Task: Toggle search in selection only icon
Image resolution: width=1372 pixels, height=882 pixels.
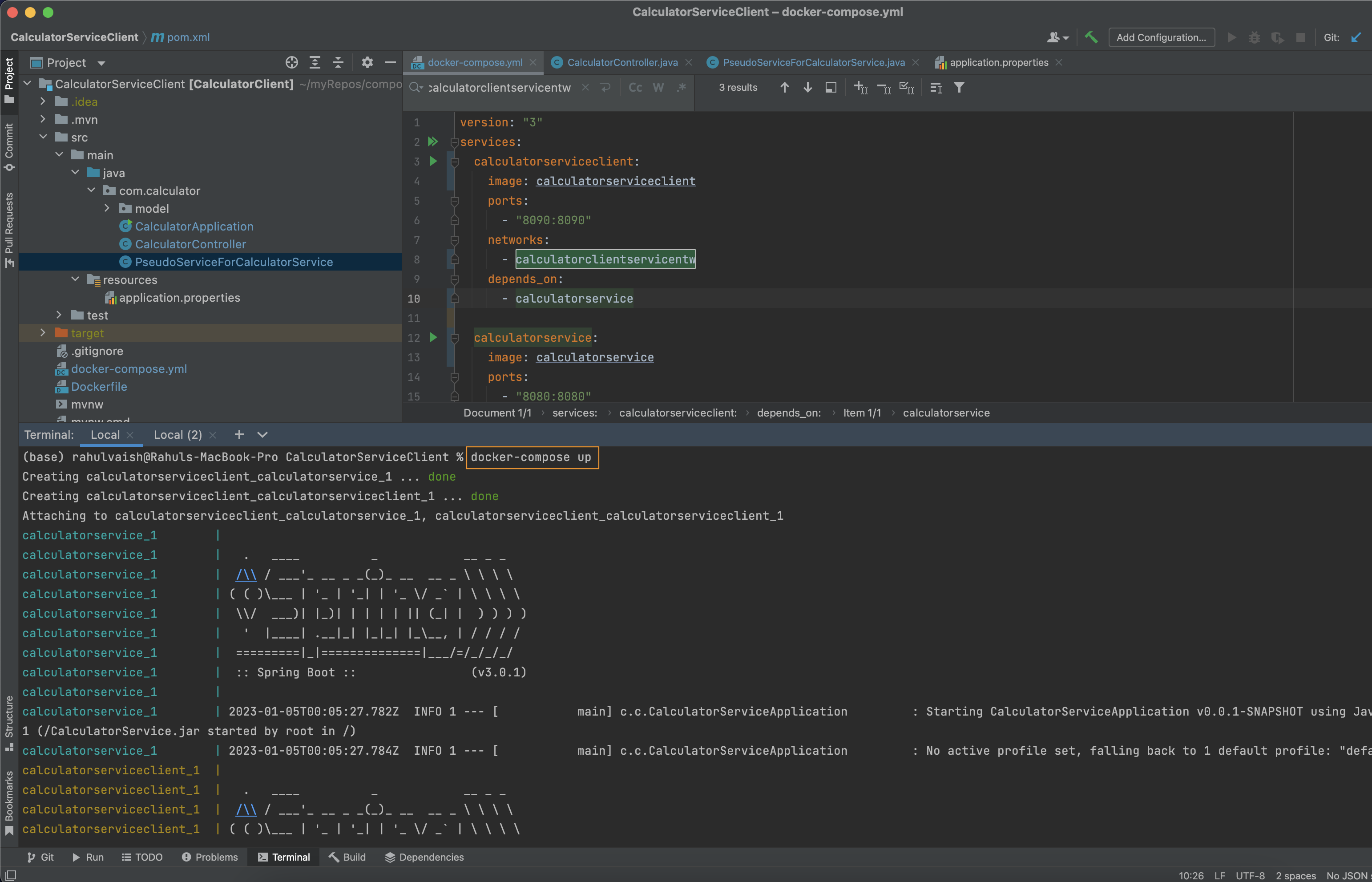Action: [936, 88]
